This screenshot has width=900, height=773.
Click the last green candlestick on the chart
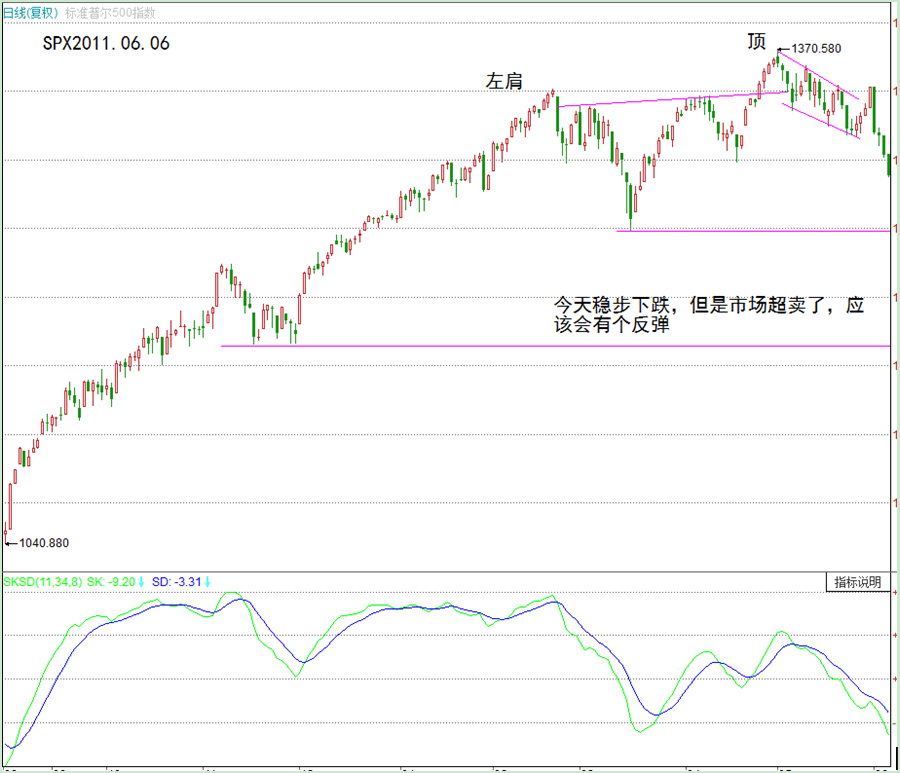coord(889,165)
